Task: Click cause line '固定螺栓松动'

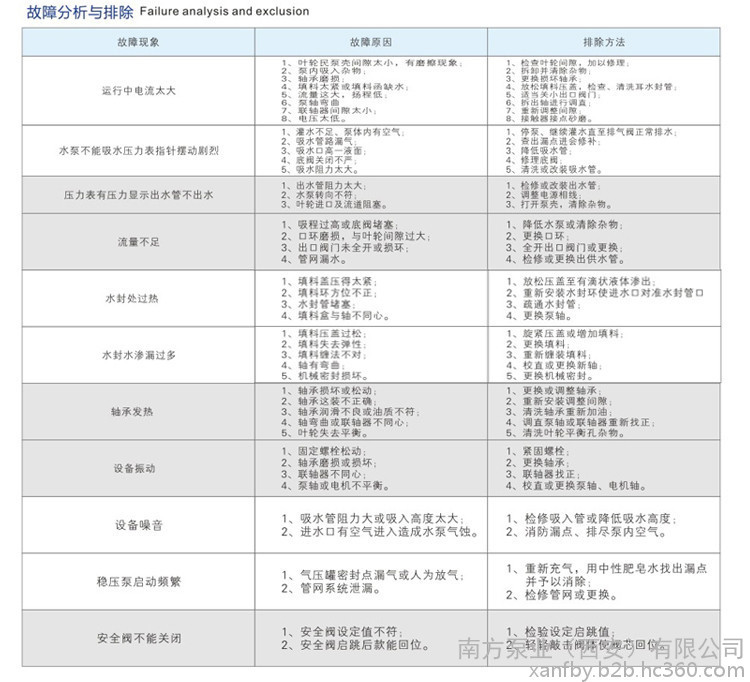Action: tap(324, 451)
